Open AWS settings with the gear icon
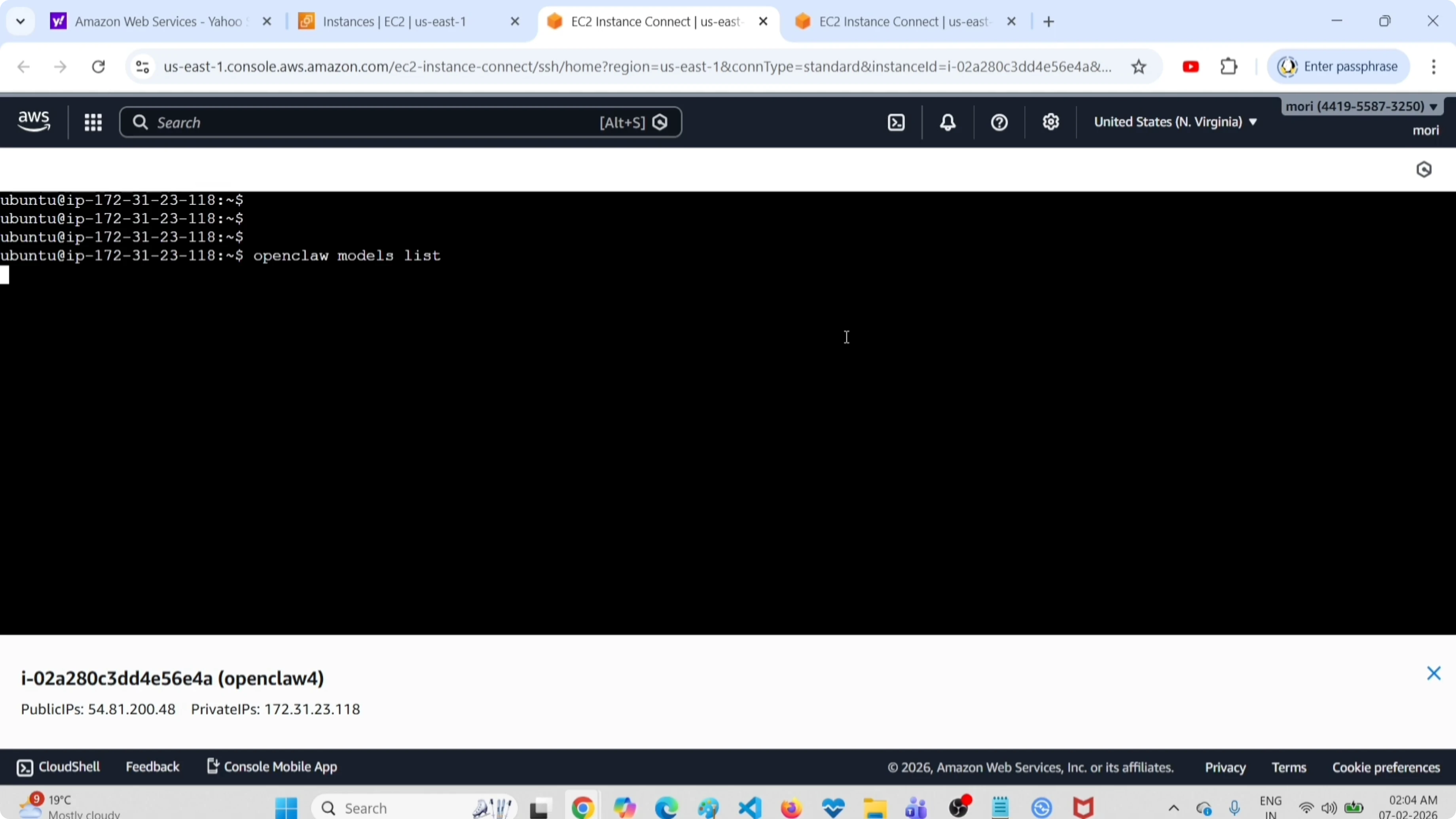The height and width of the screenshot is (819, 1456). pyautogui.click(x=1050, y=122)
